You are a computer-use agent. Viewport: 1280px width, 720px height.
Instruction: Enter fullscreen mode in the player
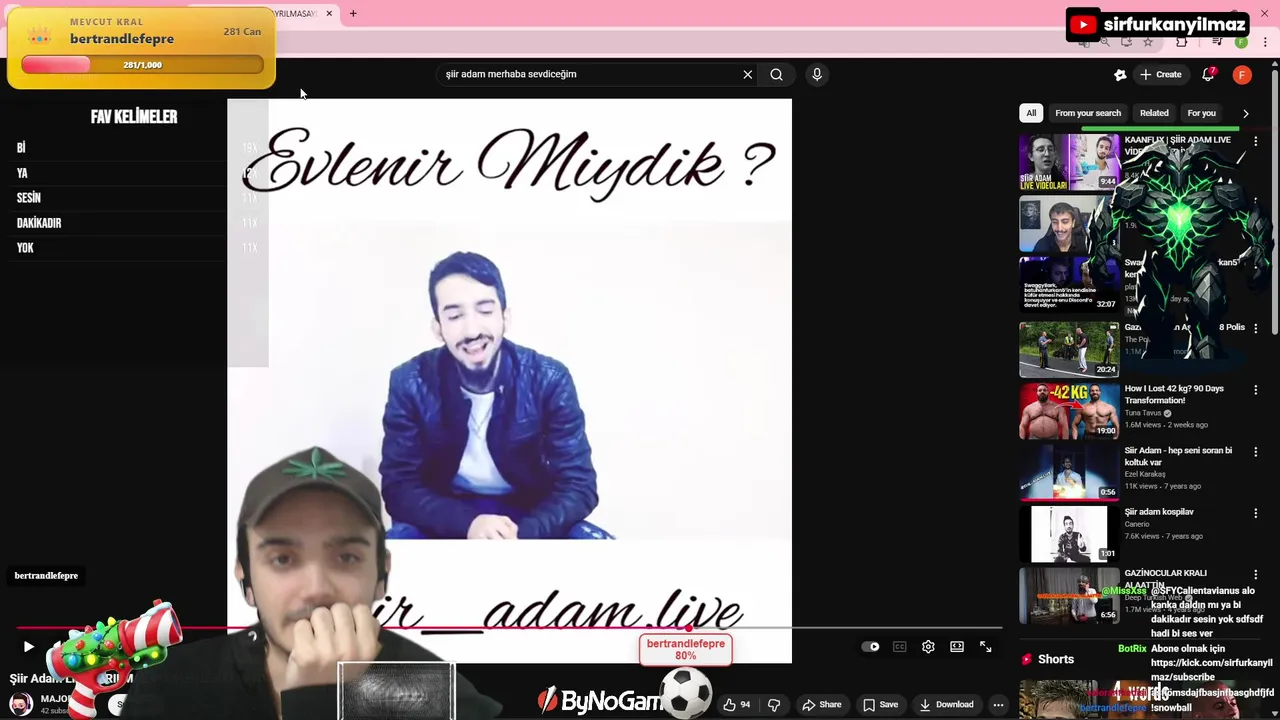tap(985, 647)
